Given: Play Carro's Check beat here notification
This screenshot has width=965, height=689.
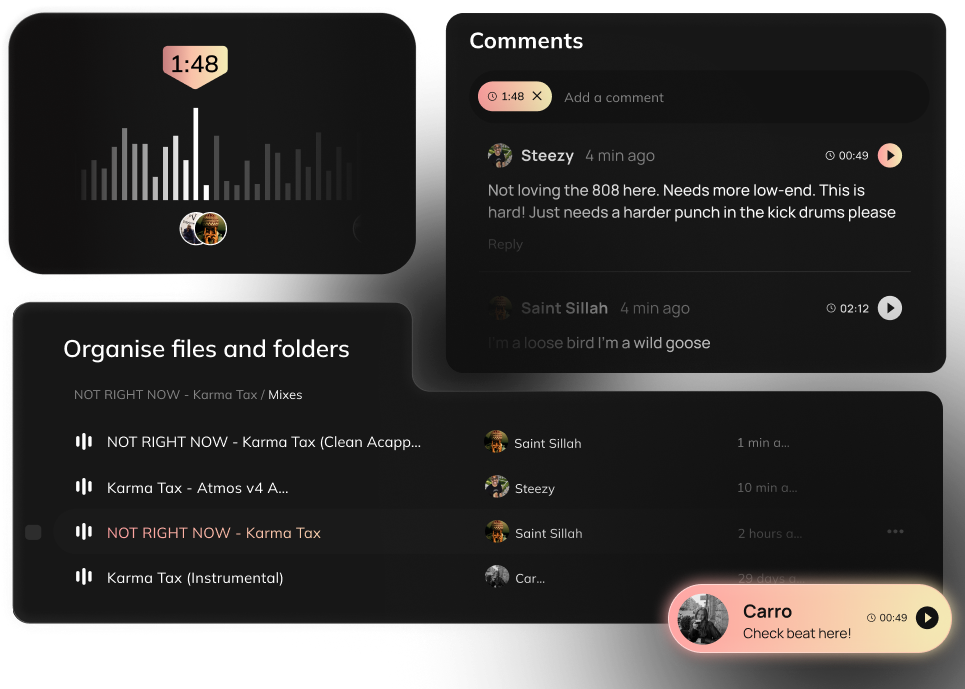Looking at the screenshot, I should click(x=927, y=618).
